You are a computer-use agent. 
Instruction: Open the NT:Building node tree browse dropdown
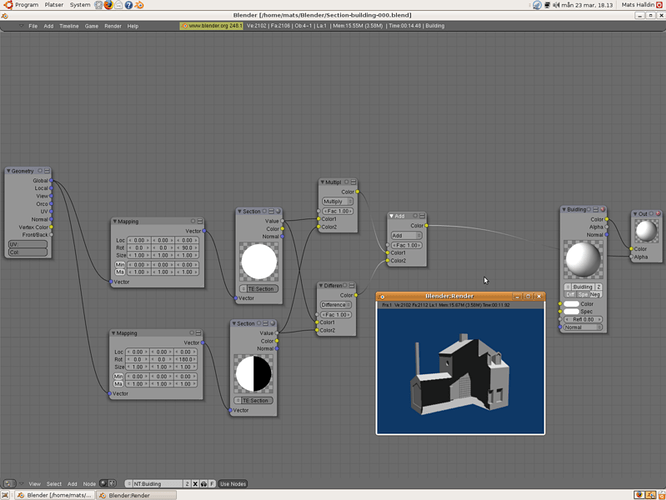click(x=129, y=483)
